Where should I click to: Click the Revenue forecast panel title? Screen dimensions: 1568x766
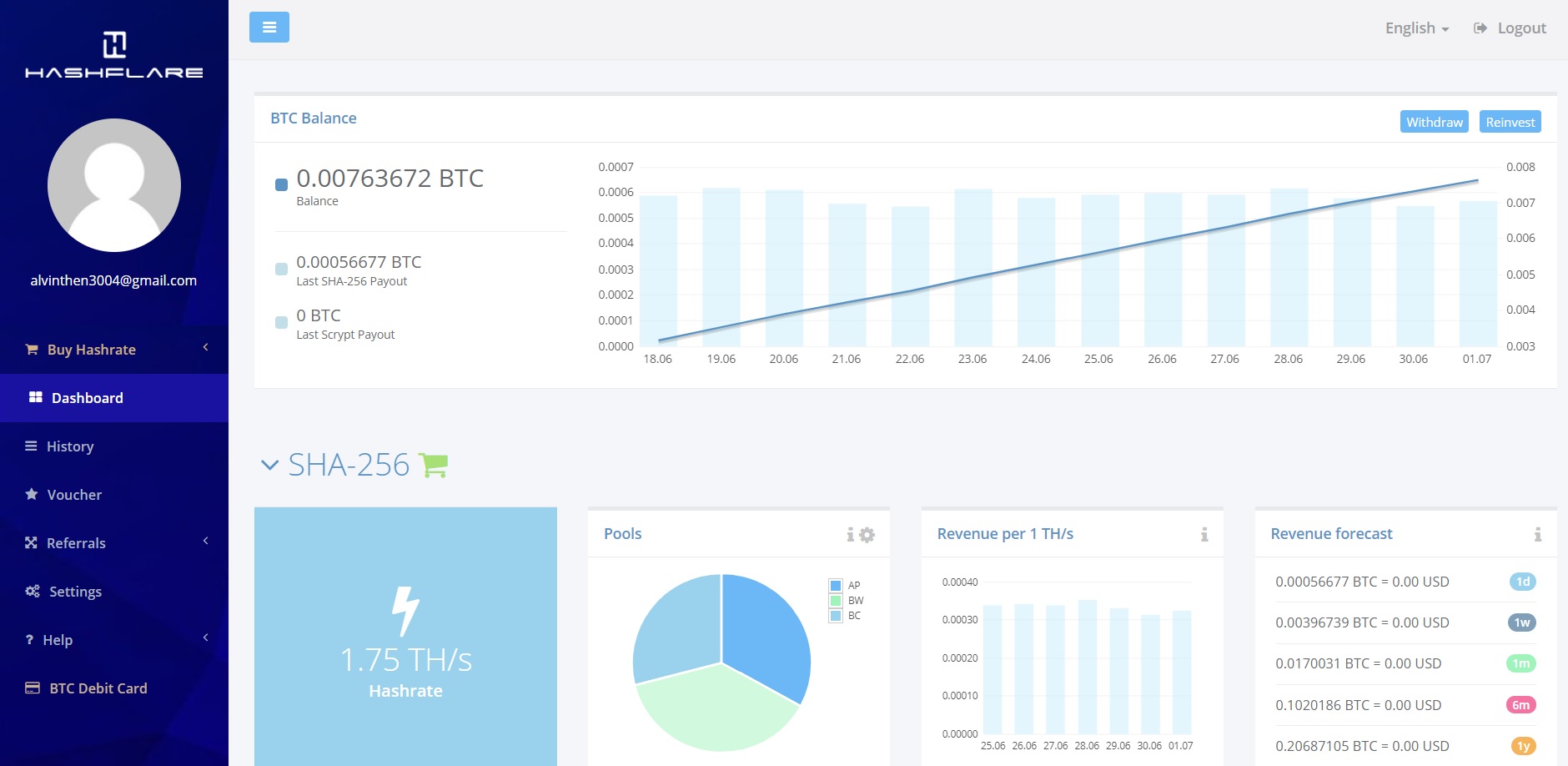(1331, 534)
